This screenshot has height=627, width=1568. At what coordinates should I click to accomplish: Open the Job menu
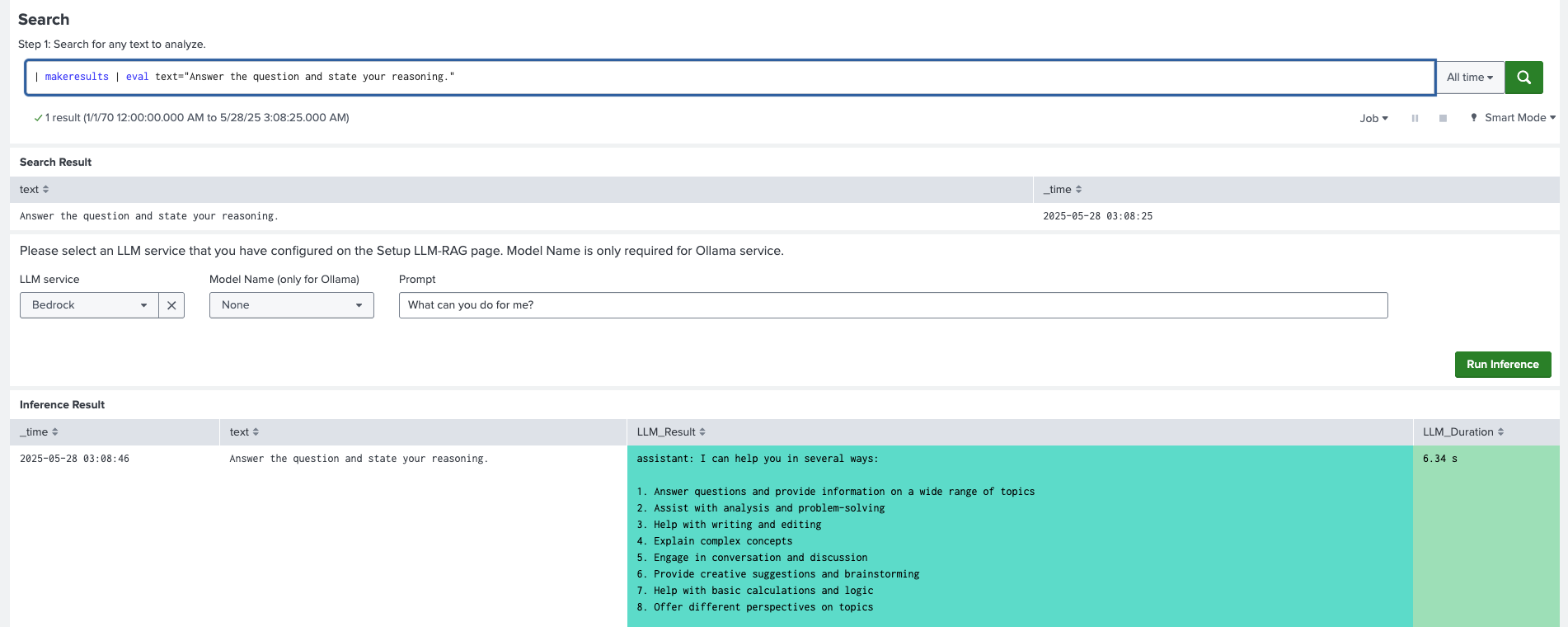(x=1373, y=118)
